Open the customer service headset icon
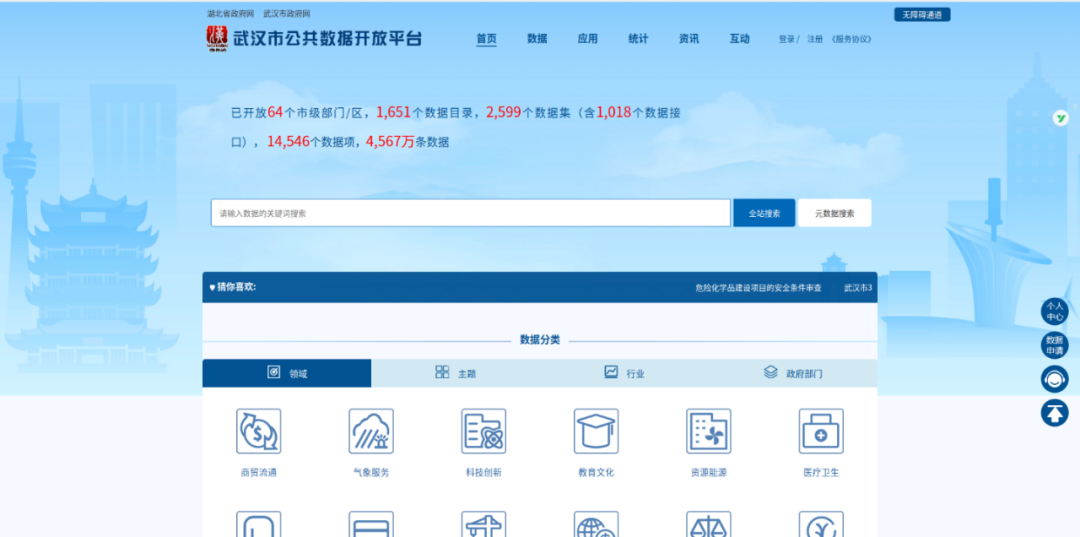The width and height of the screenshot is (1080, 537). coord(1054,379)
